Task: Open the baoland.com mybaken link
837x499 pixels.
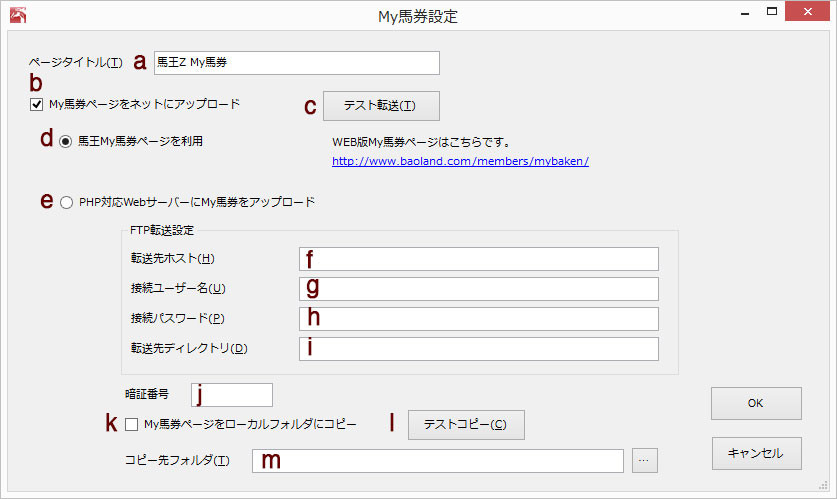Action: [x=460, y=161]
